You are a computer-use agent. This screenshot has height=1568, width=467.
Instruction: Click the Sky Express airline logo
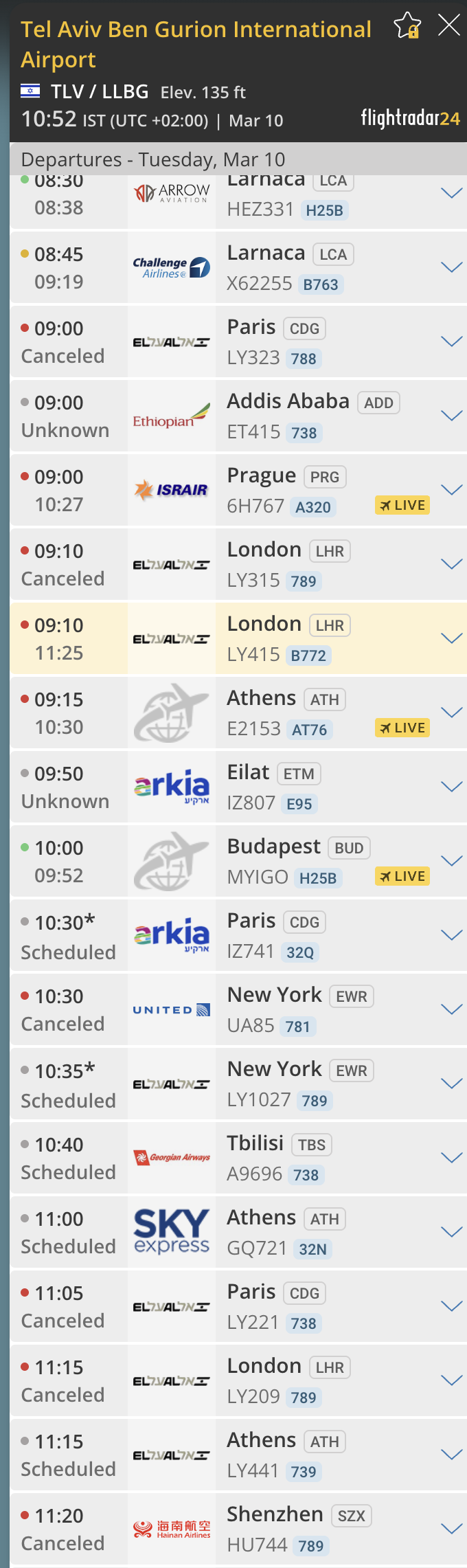[172, 1232]
